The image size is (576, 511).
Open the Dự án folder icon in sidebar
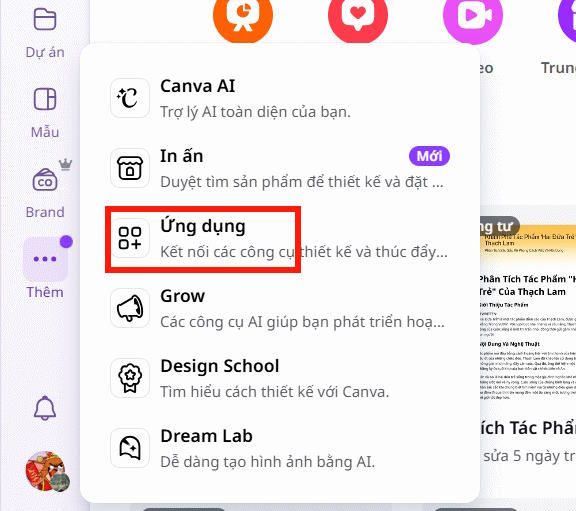click(x=45, y=19)
